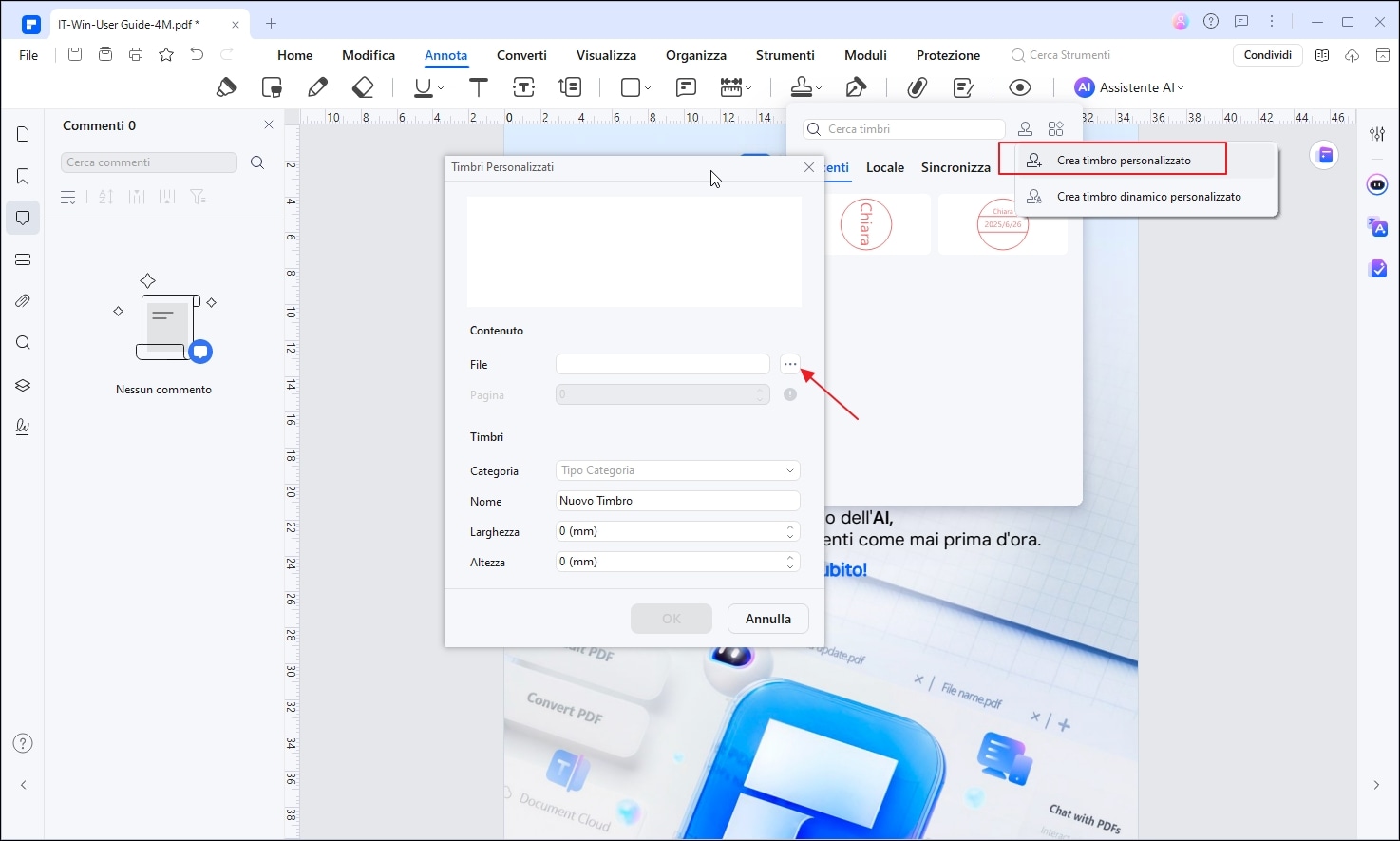Open the Assistente AI dropdown

(1129, 87)
